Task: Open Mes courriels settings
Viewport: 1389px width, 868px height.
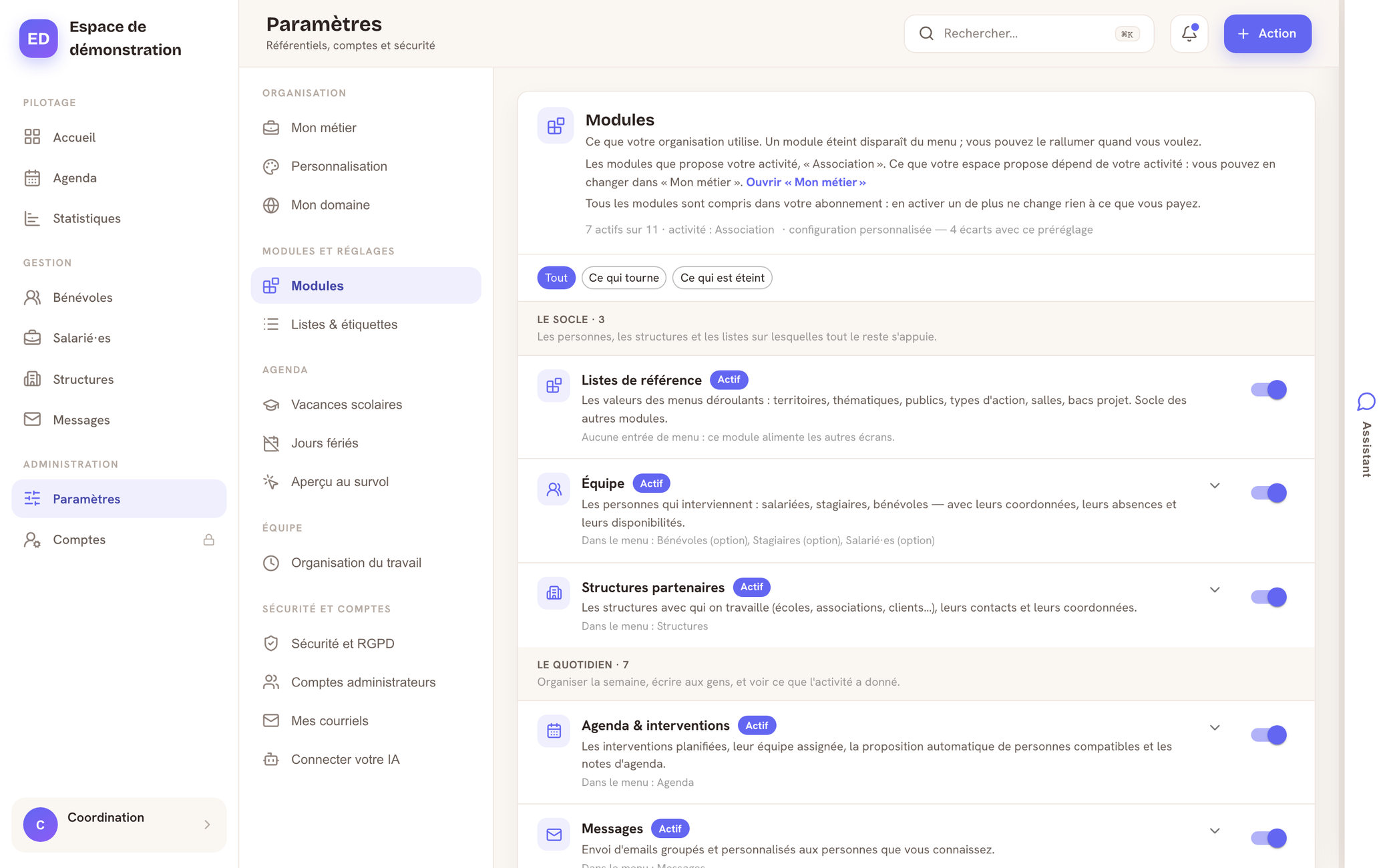Action: click(366, 721)
